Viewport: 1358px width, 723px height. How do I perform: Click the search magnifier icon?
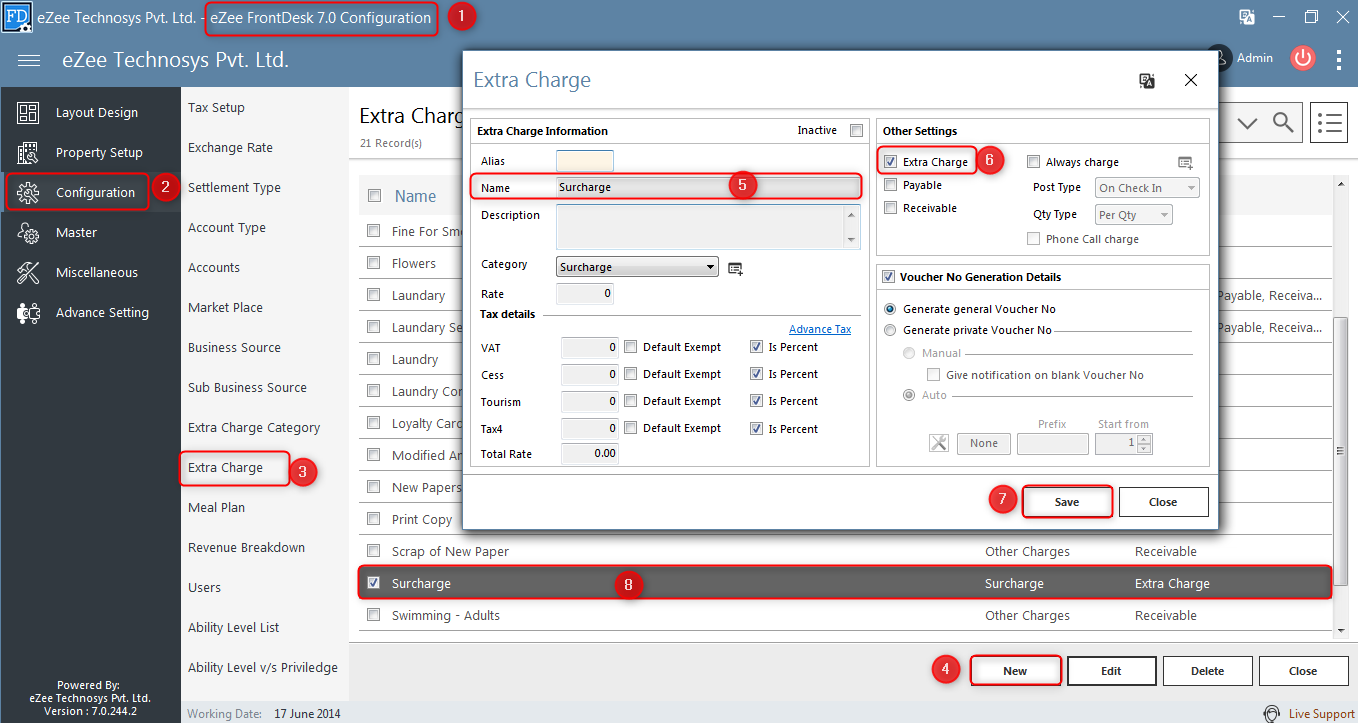click(x=1282, y=123)
